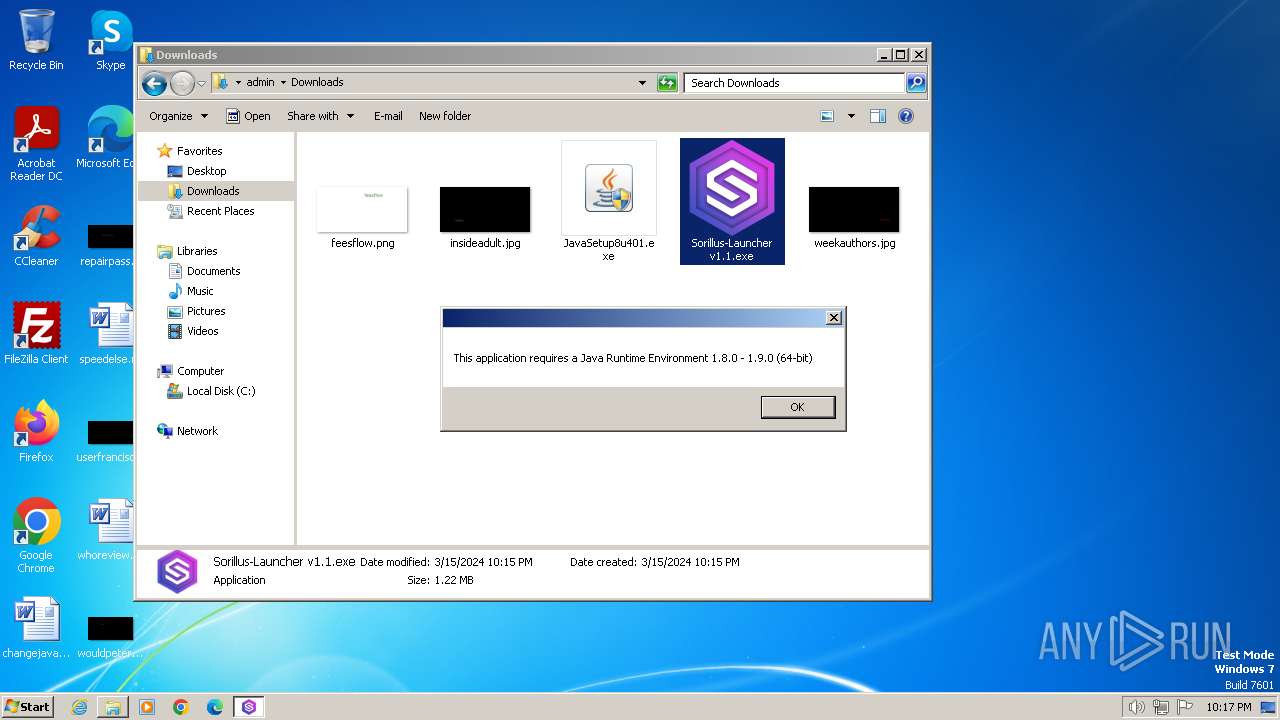Select Skype desktop shortcut
The width and height of the screenshot is (1280, 720).
pos(110,41)
